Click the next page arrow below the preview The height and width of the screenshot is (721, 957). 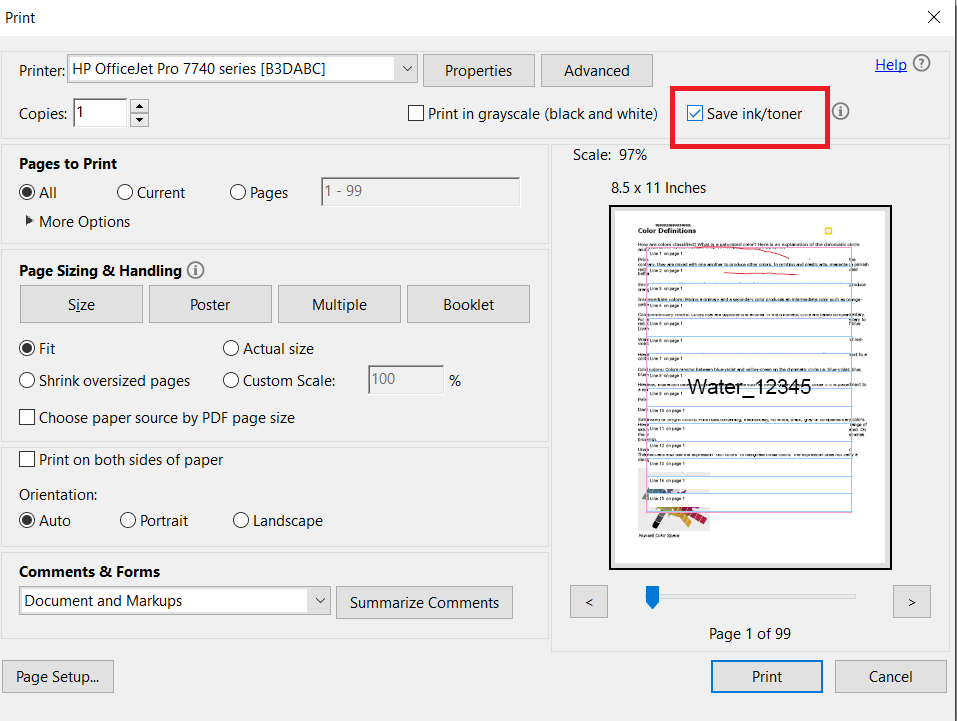point(911,601)
